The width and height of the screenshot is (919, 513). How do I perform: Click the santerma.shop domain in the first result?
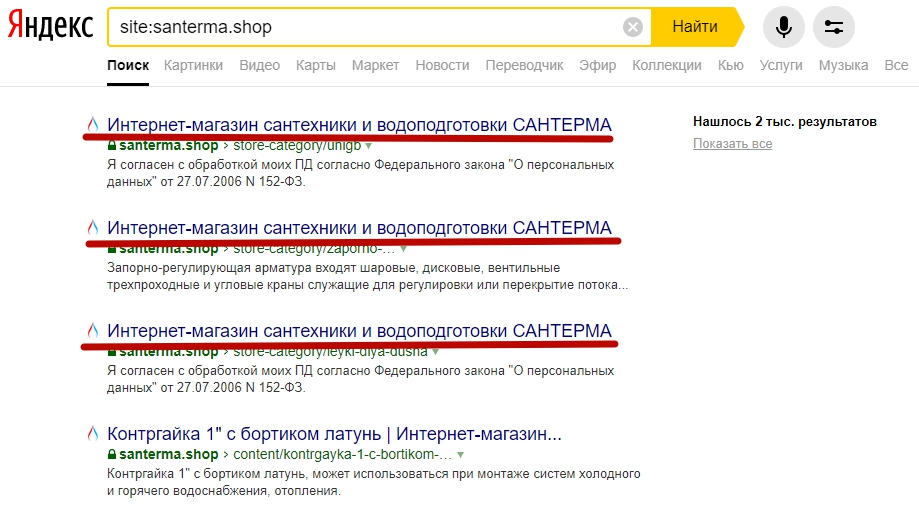169,145
